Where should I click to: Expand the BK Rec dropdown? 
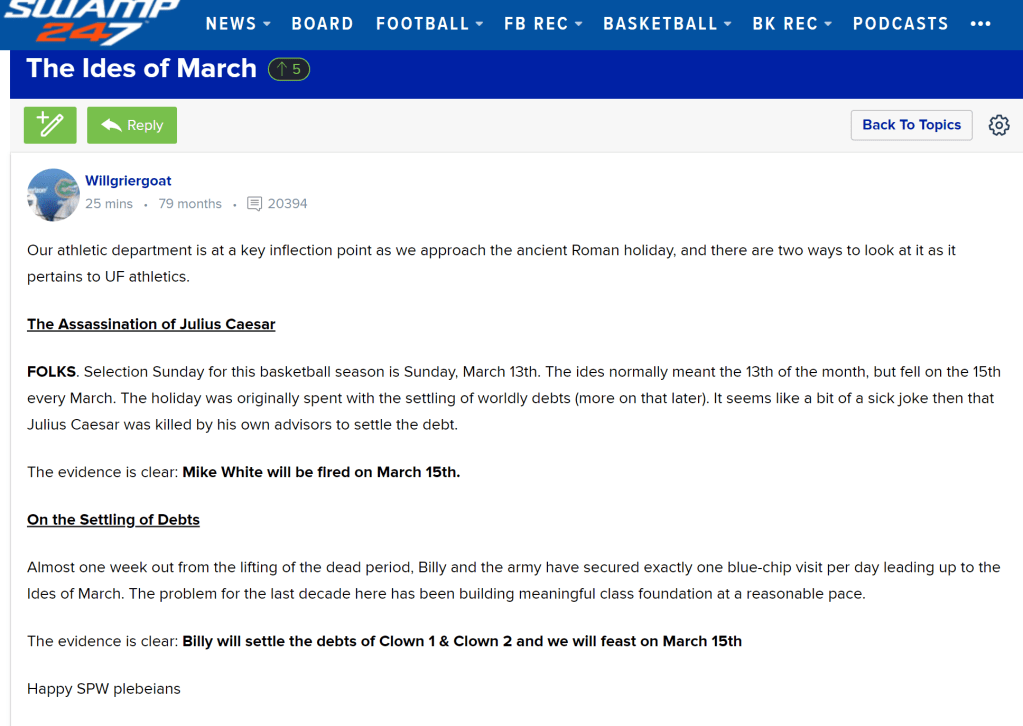tap(792, 24)
